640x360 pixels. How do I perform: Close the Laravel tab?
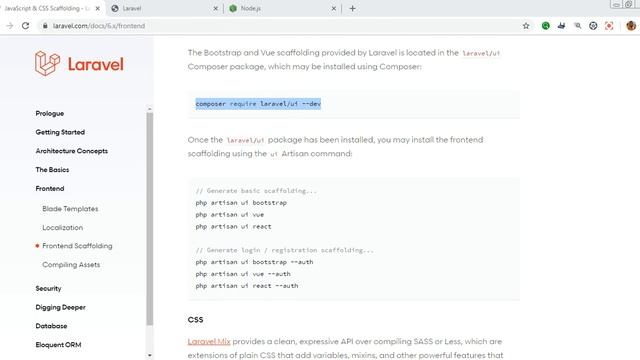point(216,8)
